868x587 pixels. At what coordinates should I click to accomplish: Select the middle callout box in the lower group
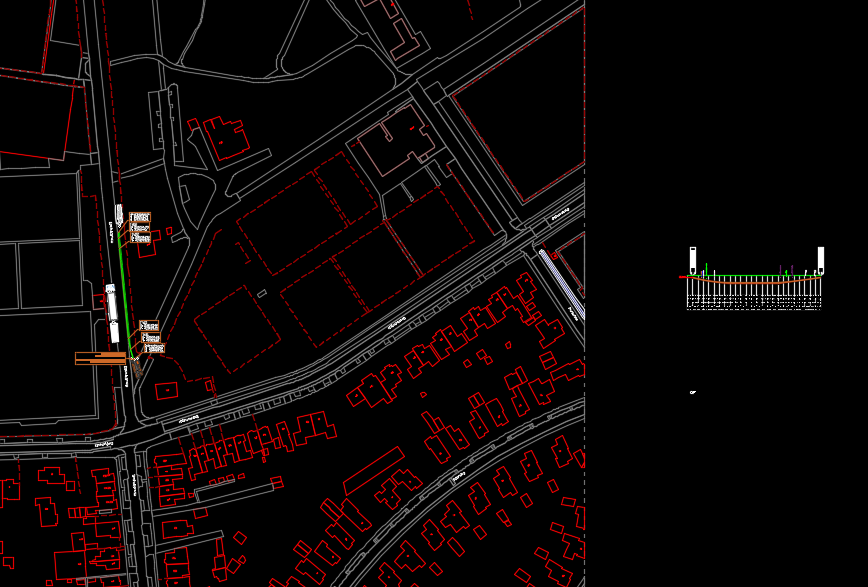pyautogui.click(x=151, y=337)
